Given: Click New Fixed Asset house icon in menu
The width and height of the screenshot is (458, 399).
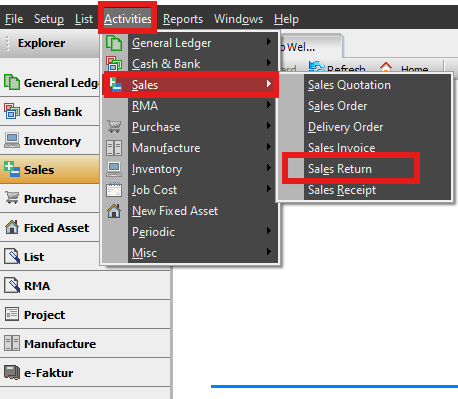Looking at the screenshot, I should point(114,211).
